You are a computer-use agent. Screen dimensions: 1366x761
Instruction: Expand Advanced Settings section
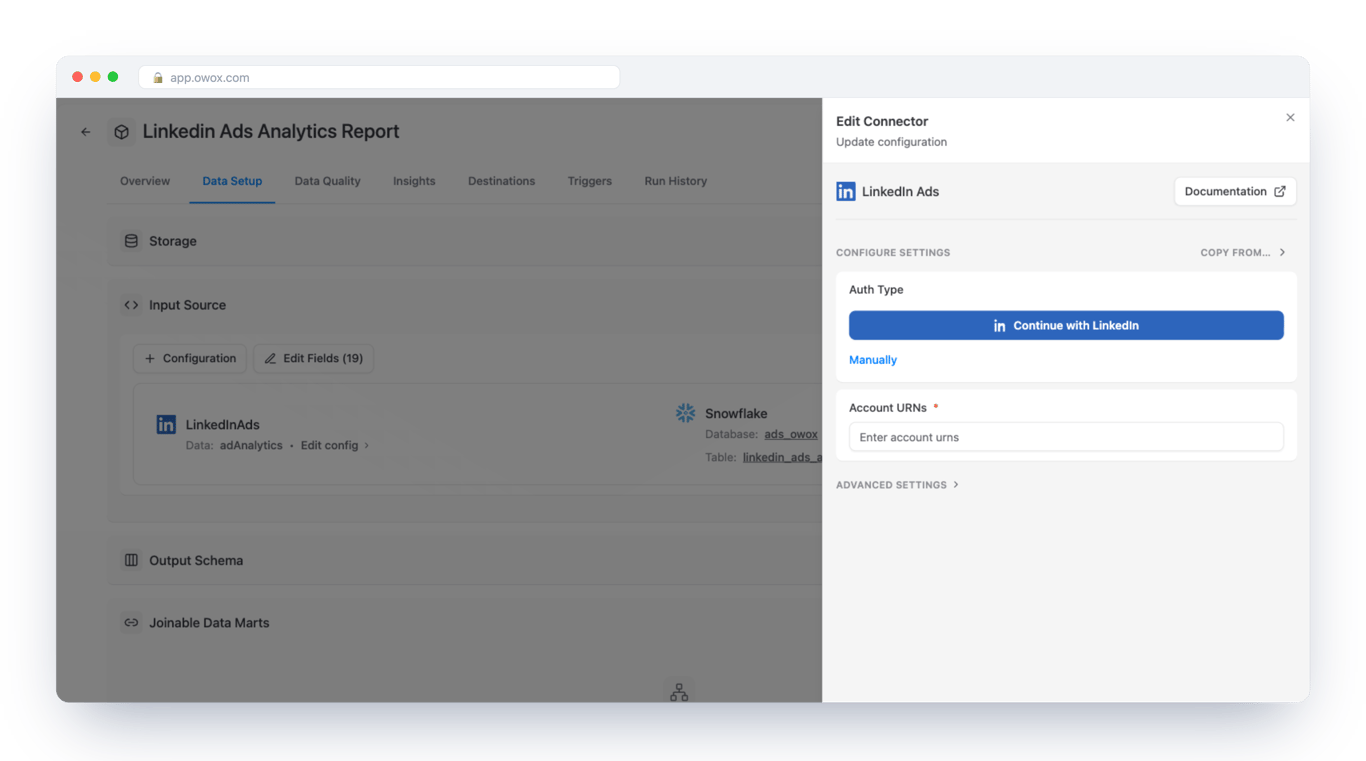pos(897,485)
